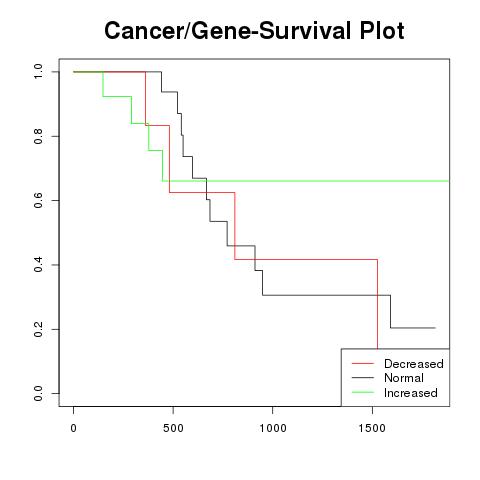Click the 0 x-axis tick label
Viewport: 480px width, 480px height.
(74, 428)
